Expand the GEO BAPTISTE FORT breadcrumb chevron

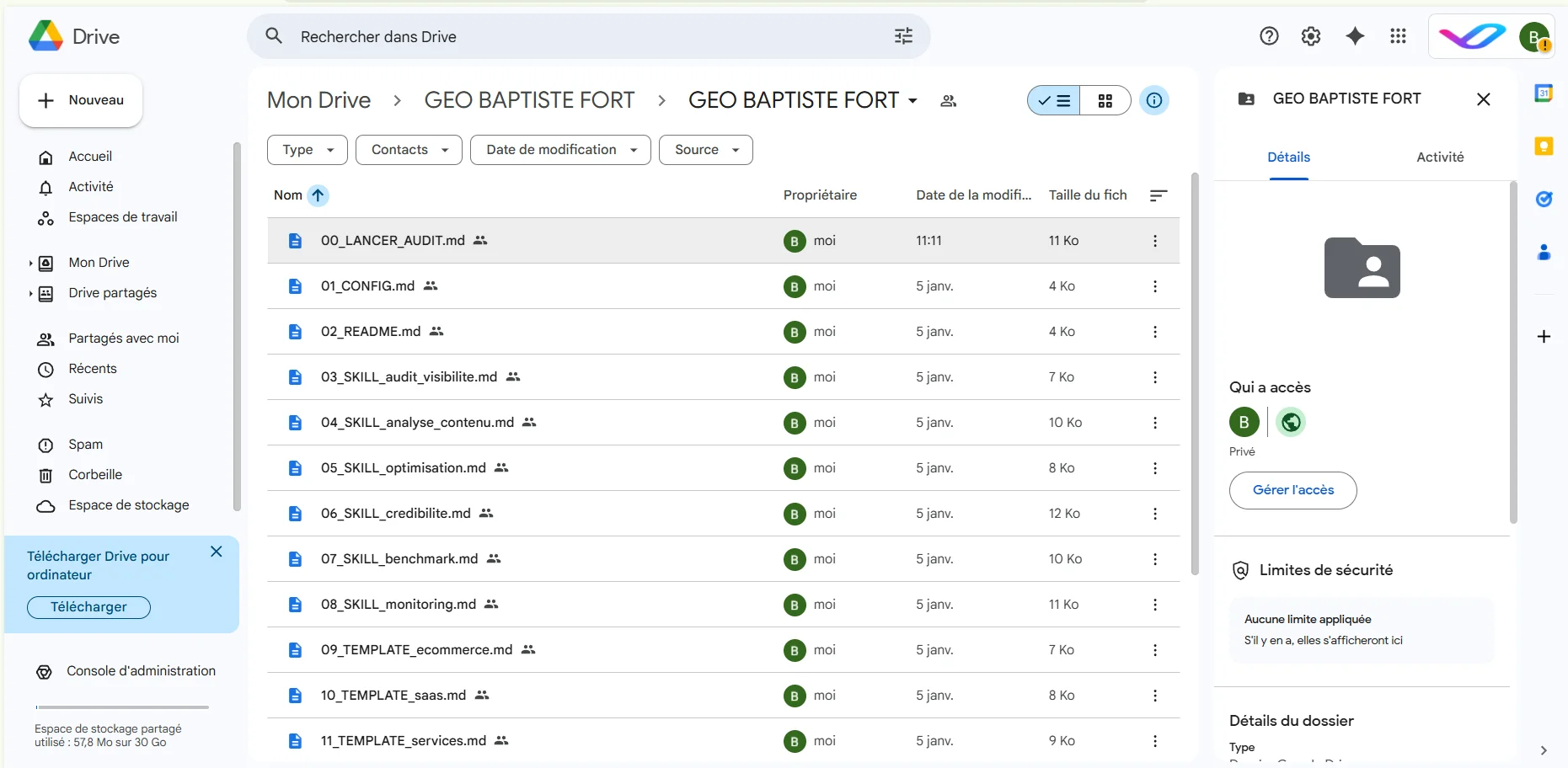pos(912,100)
